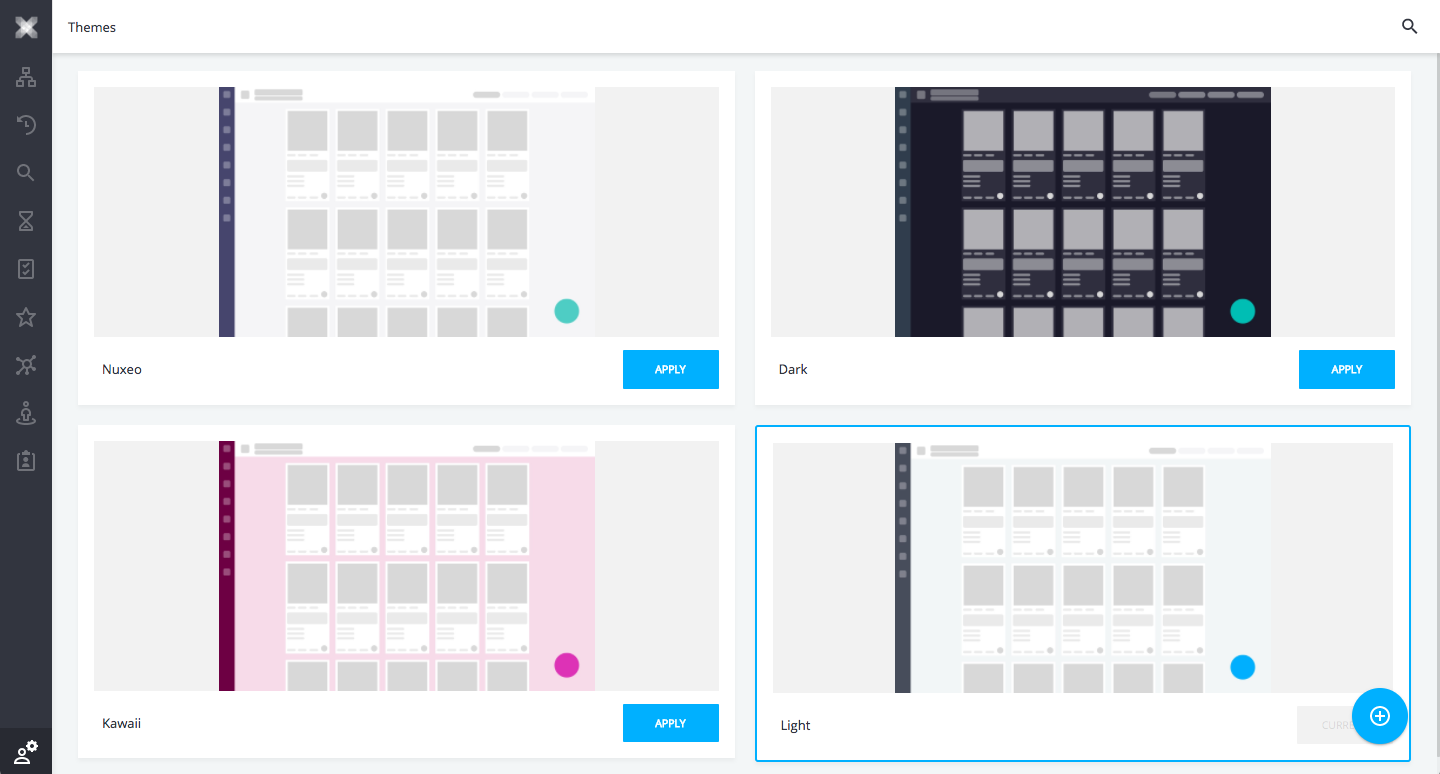Open user settings icon at sidebar bottom
The image size is (1440, 774).
[26, 752]
